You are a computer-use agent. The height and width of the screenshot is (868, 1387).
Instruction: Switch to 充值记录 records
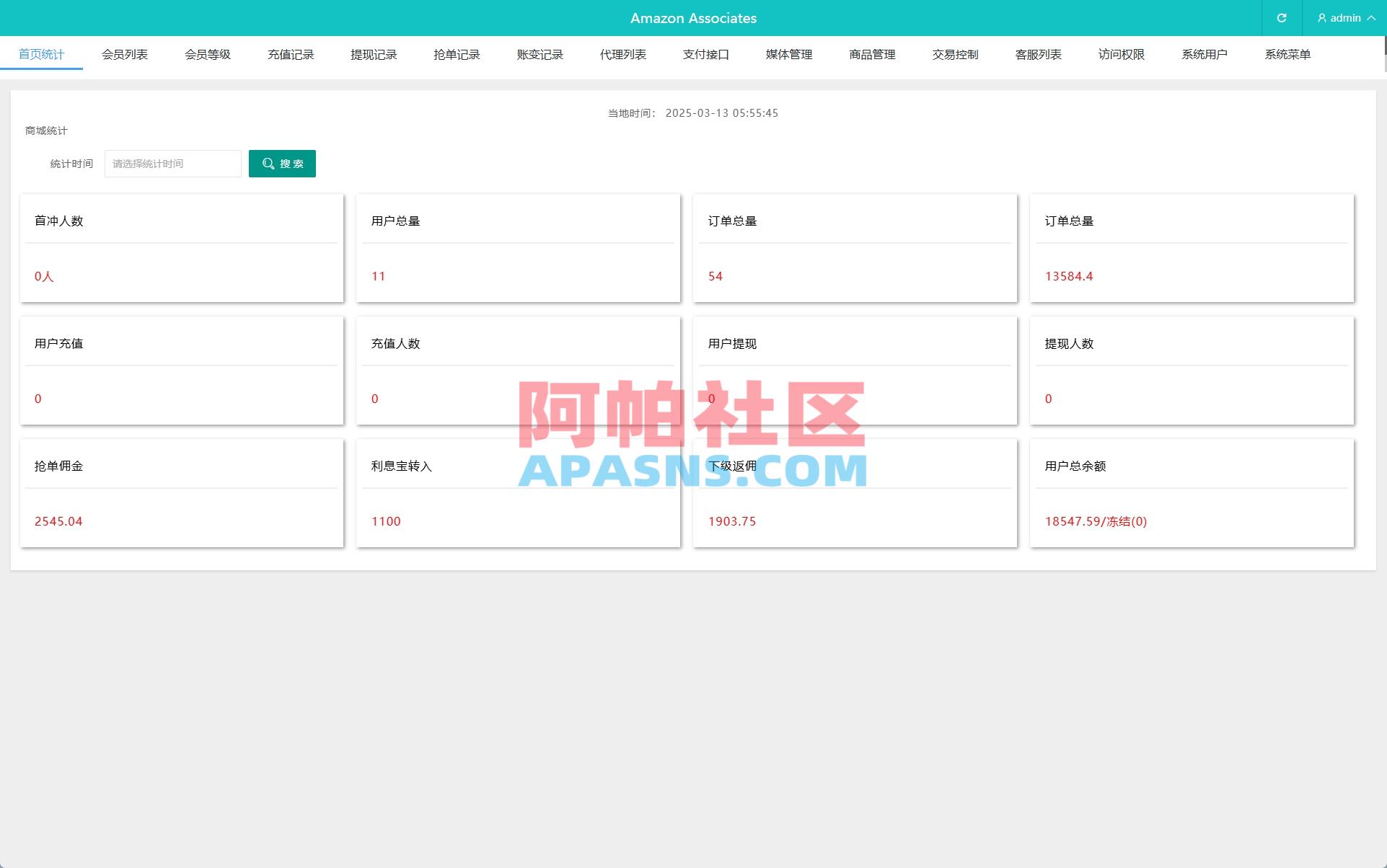[291, 54]
